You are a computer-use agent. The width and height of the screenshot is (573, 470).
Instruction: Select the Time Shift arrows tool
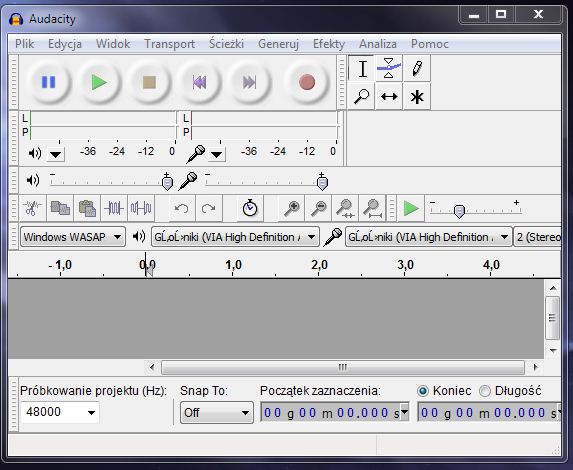coord(389,96)
